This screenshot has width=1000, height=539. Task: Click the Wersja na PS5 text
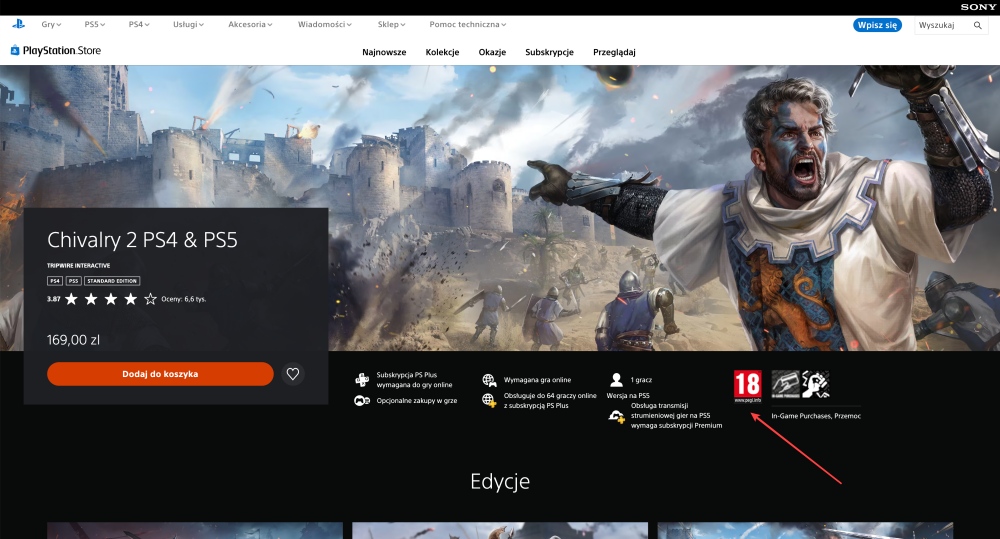coord(628,395)
